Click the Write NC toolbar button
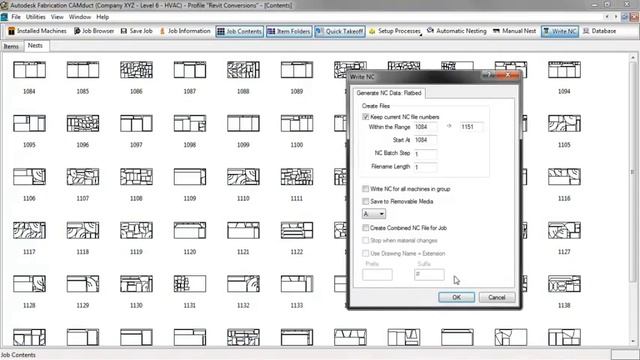 coord(560,31)
